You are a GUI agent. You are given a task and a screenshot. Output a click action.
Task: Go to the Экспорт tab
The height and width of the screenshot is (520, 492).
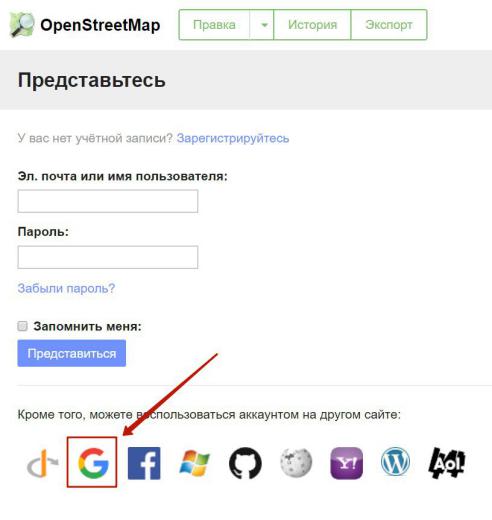click(389, 25)
